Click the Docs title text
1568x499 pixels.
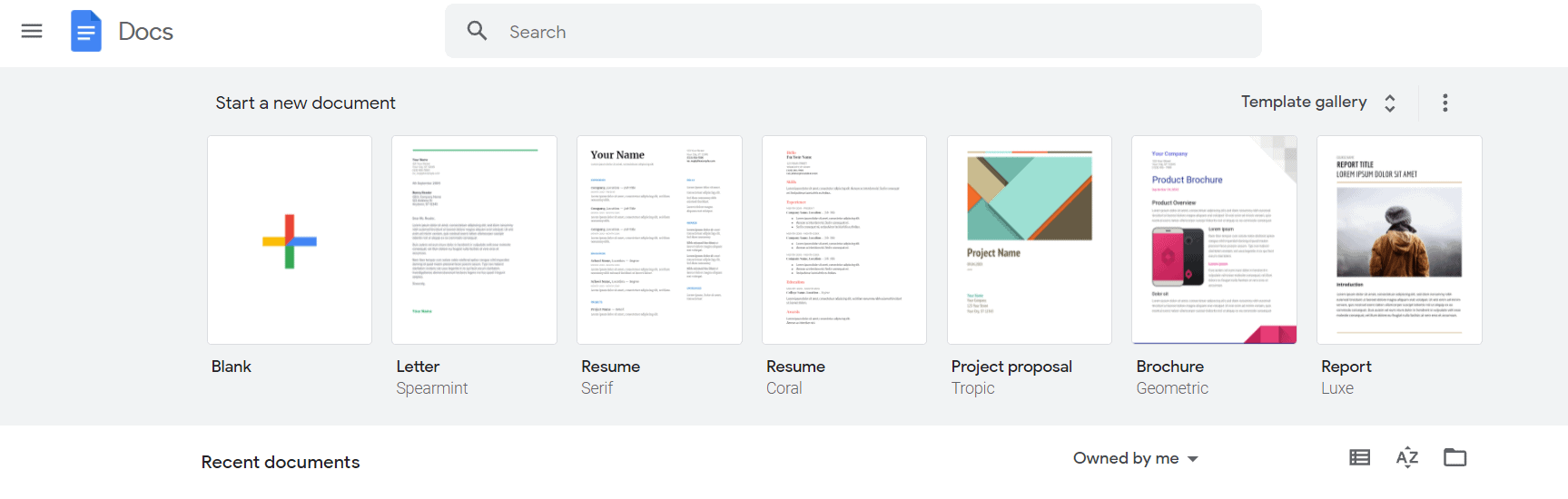pos(145,32)
